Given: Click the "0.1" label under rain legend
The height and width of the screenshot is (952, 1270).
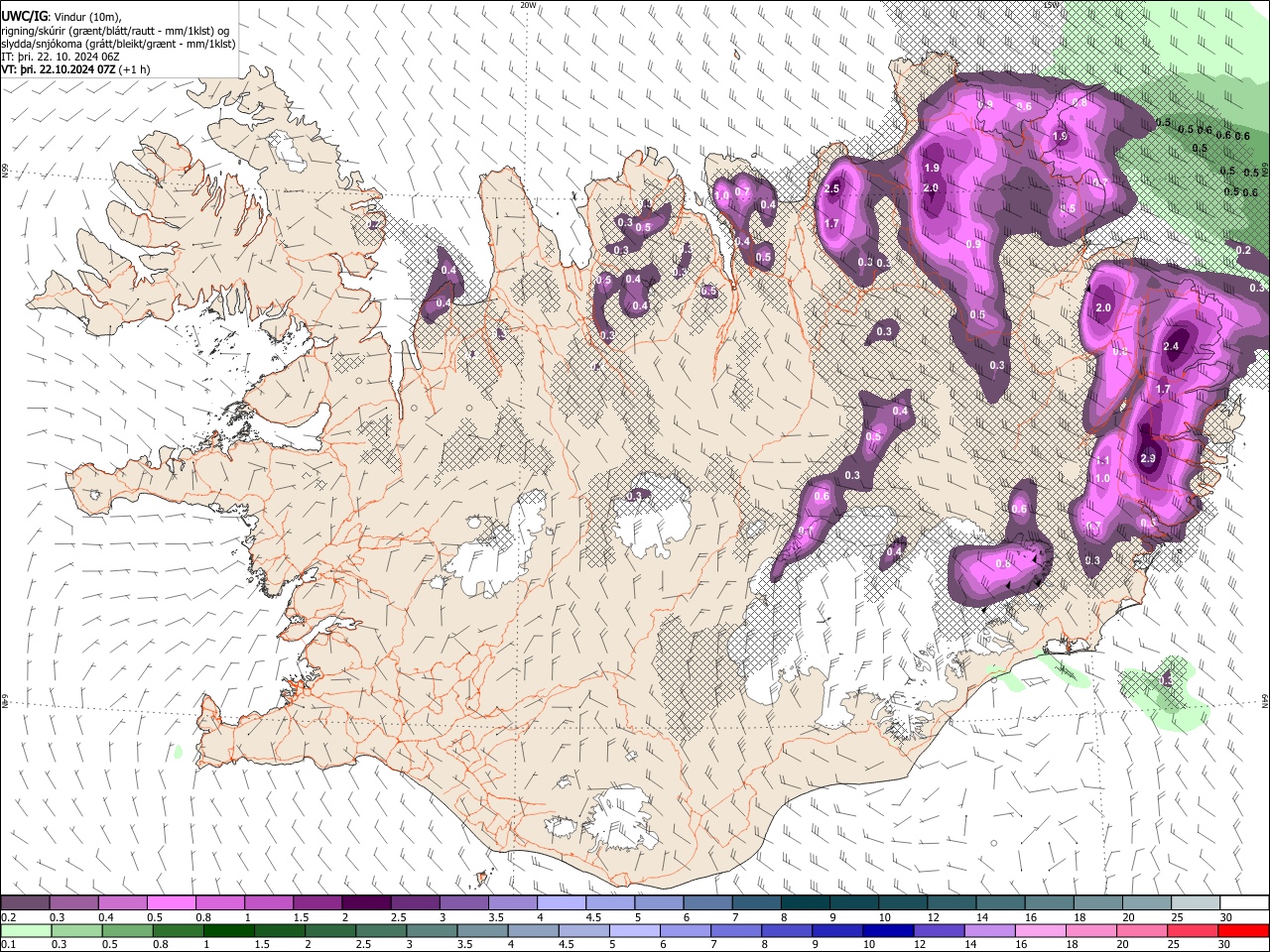Looking at the screenshot, I should pyautogui.click(x=9, y=944).
